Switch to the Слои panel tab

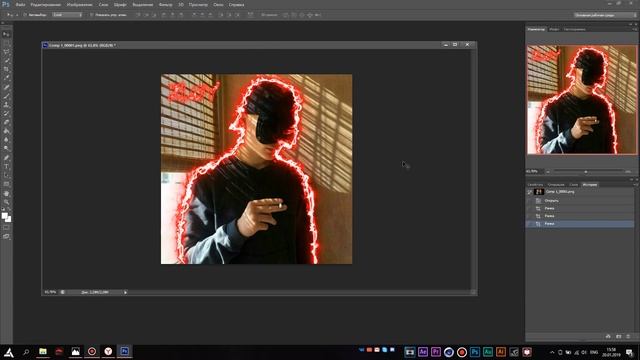pos(574,184)
